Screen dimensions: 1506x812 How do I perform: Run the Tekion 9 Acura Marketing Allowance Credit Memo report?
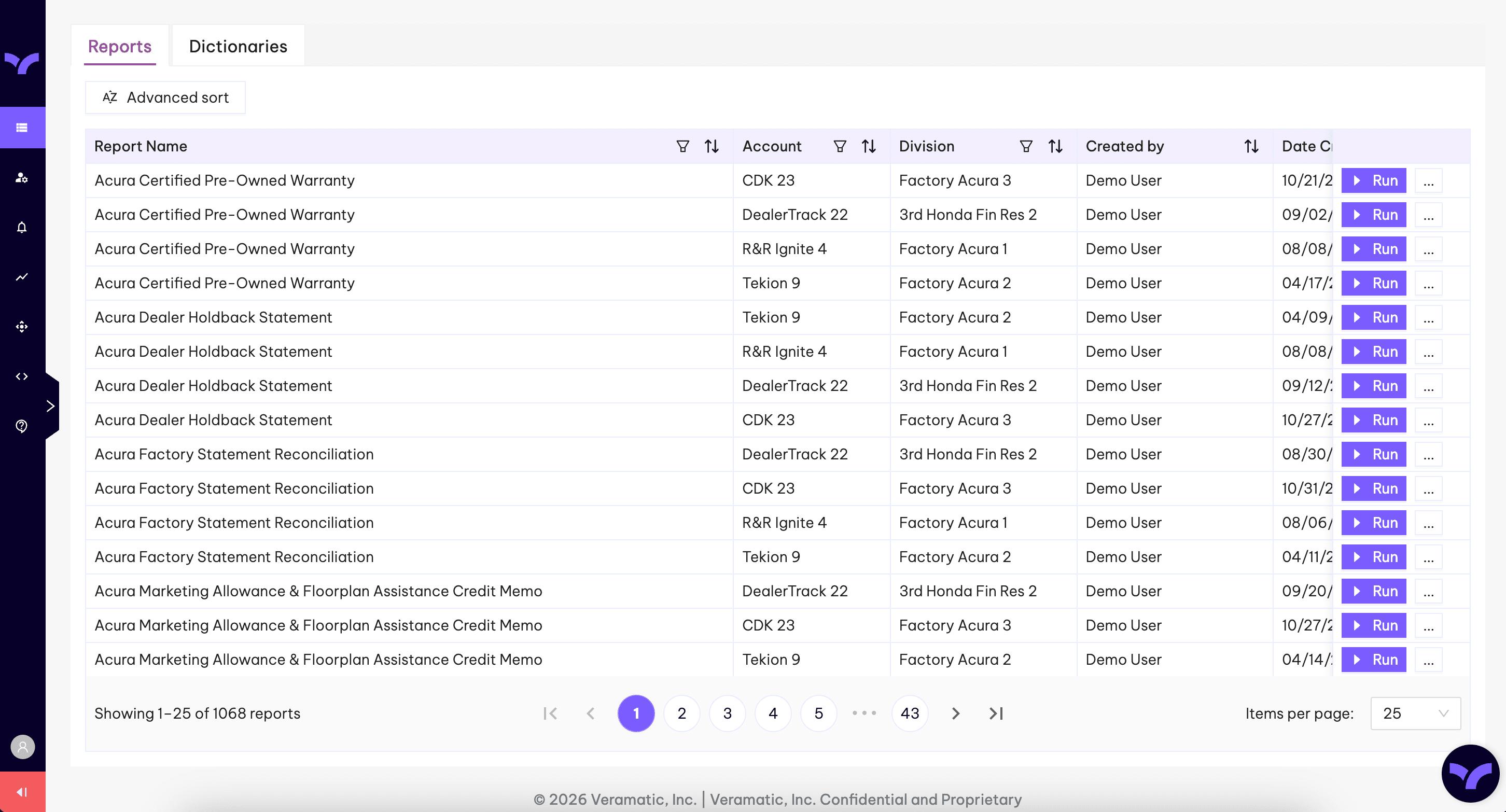click(1373, 660)
